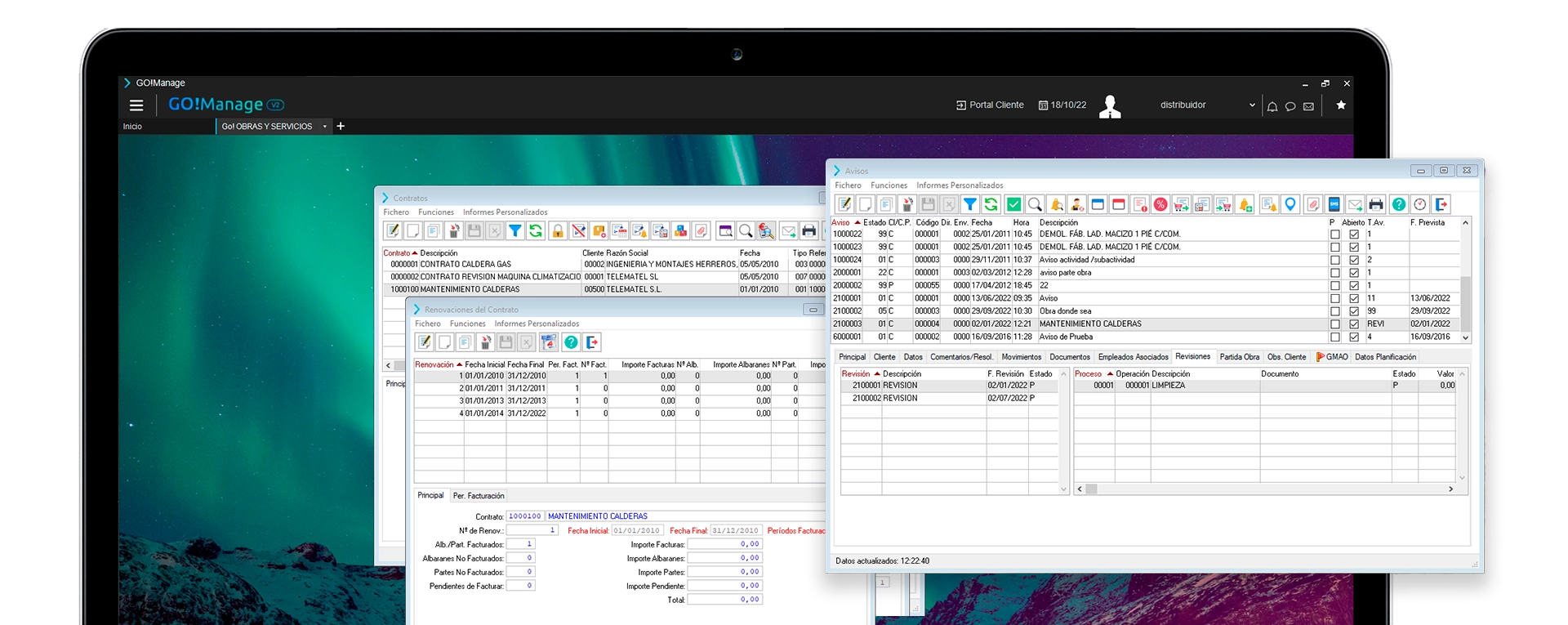Select revision row 2100002 REVISION
The width and height of the screenshot is (1568, 625).
[950, 399]
